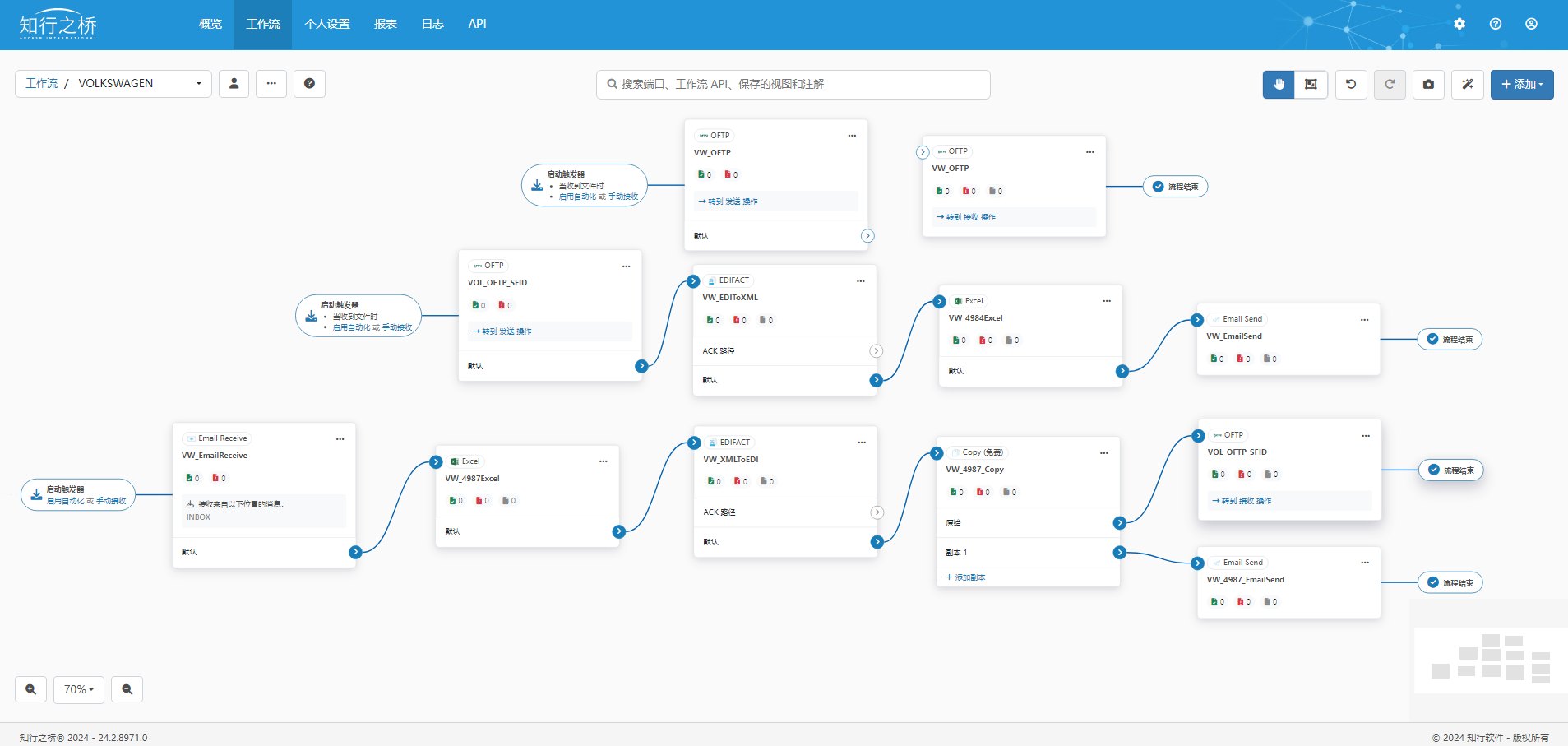The image size is (1568, 746).
Task: Open the 添加 dropdown button
Action: click(1522, 84)
